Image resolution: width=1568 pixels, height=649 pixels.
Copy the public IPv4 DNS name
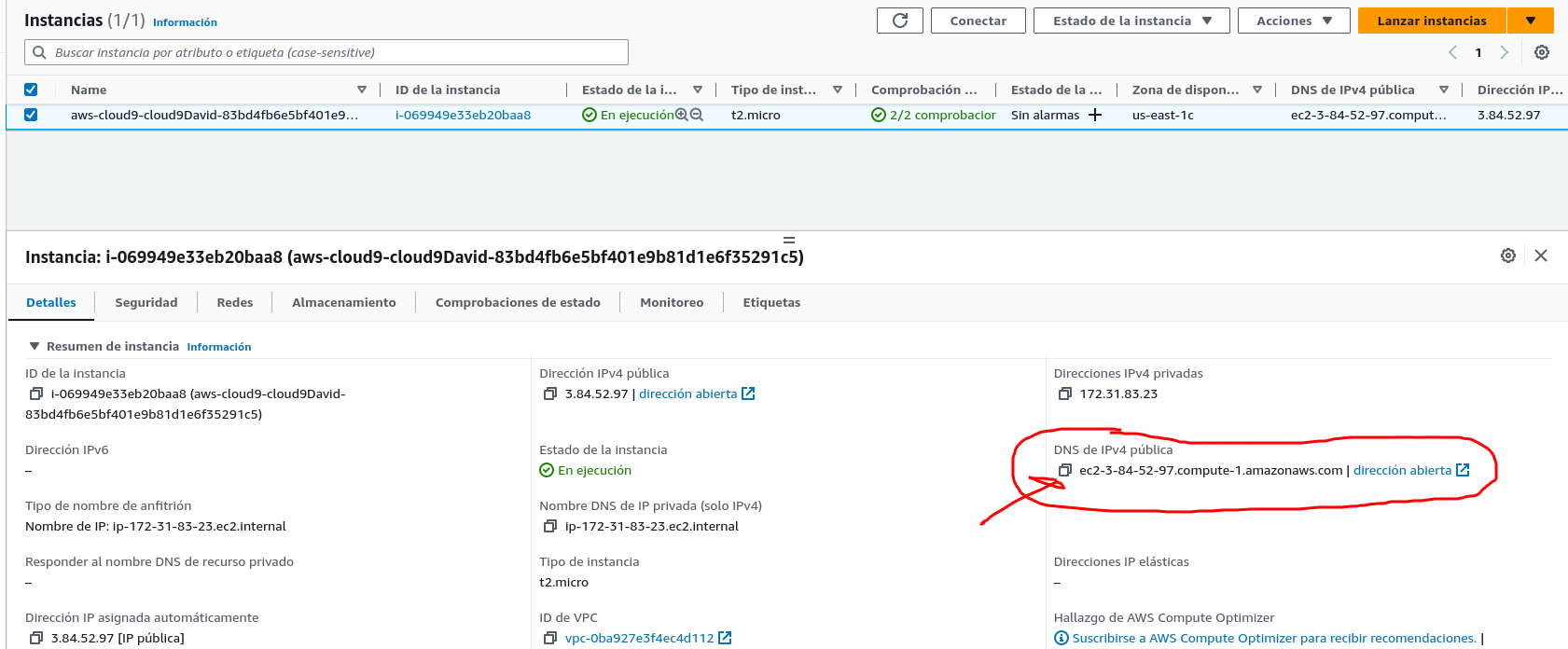1064,471
